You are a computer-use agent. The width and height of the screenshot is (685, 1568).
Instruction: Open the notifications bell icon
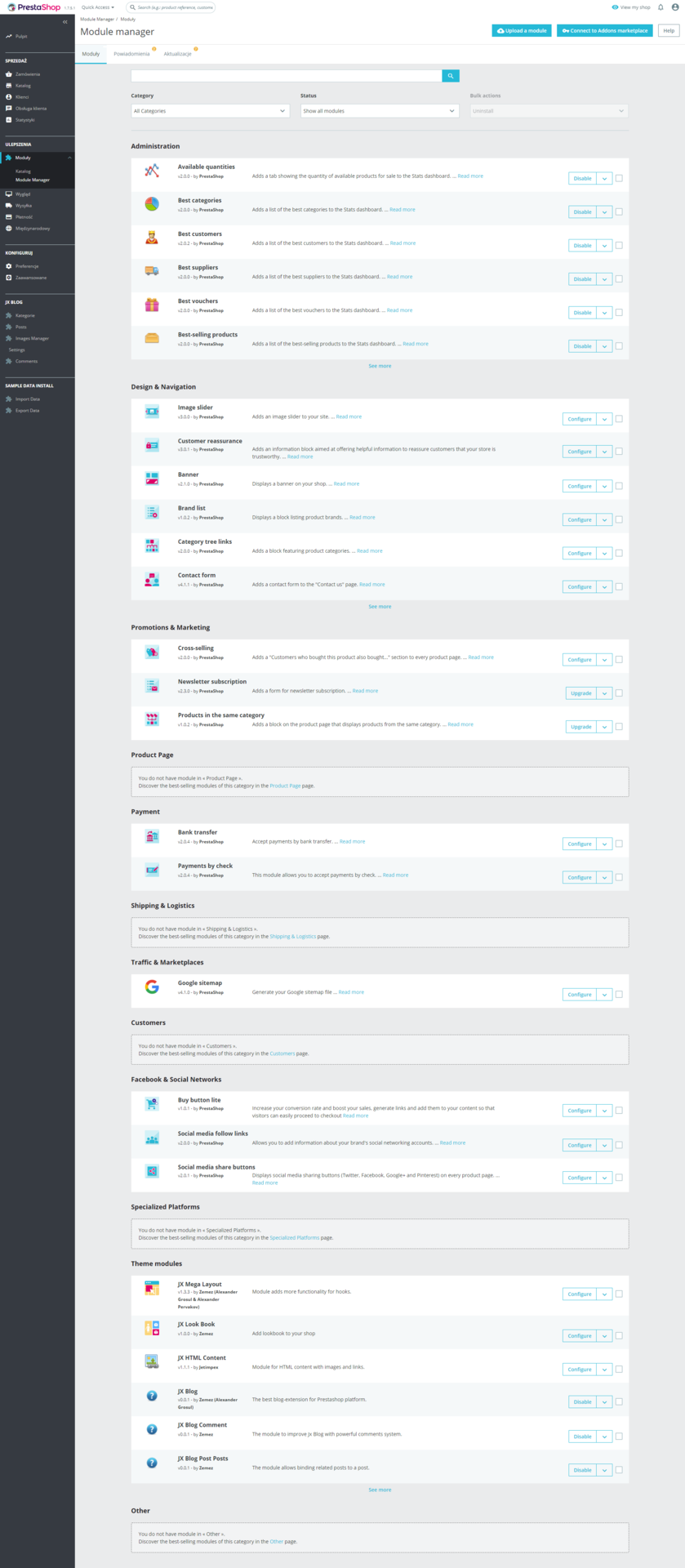(661, 7)
